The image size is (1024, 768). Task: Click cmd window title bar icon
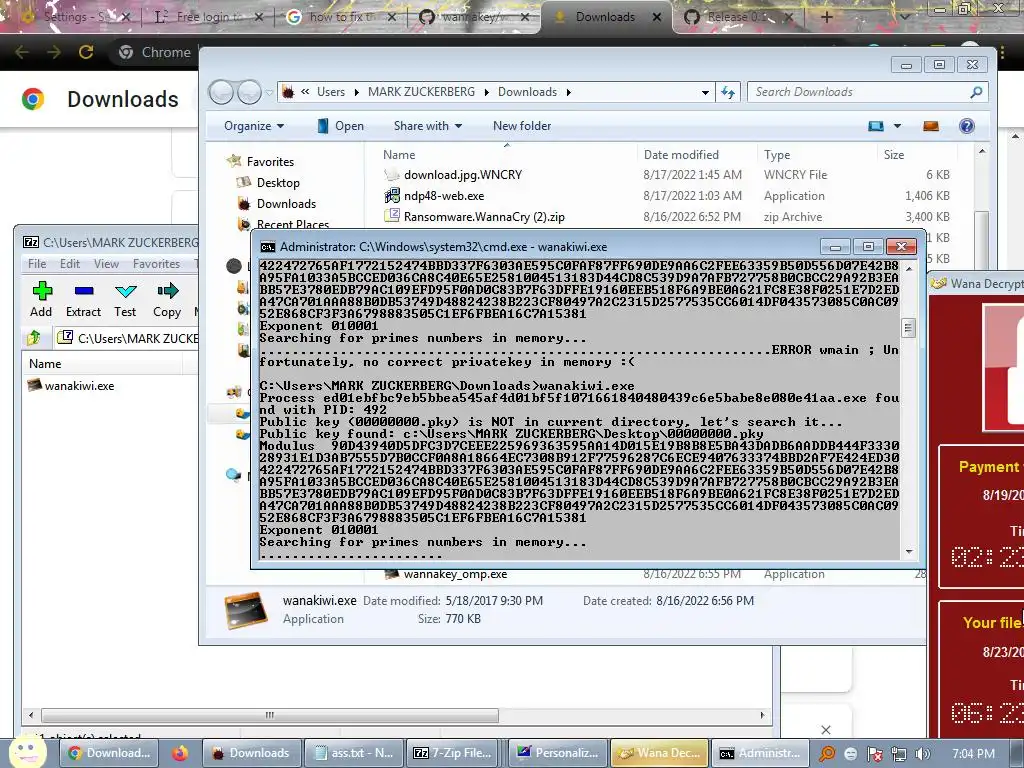click(268, 247)
